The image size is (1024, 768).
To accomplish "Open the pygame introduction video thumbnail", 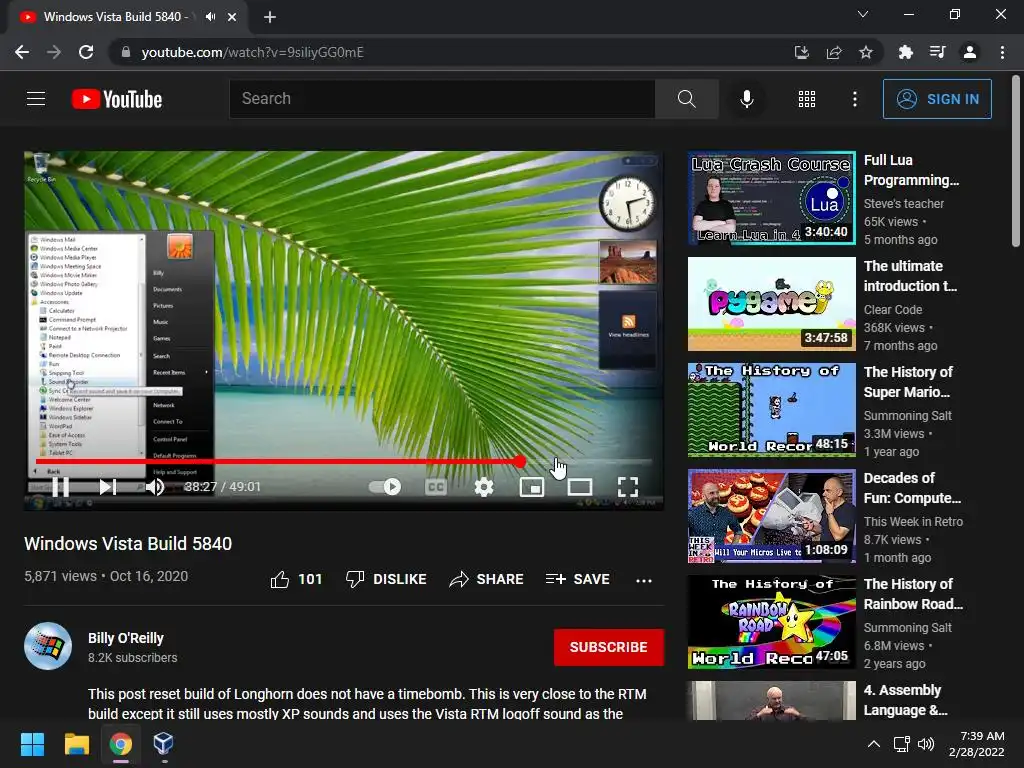I will (x=771, y=304).
